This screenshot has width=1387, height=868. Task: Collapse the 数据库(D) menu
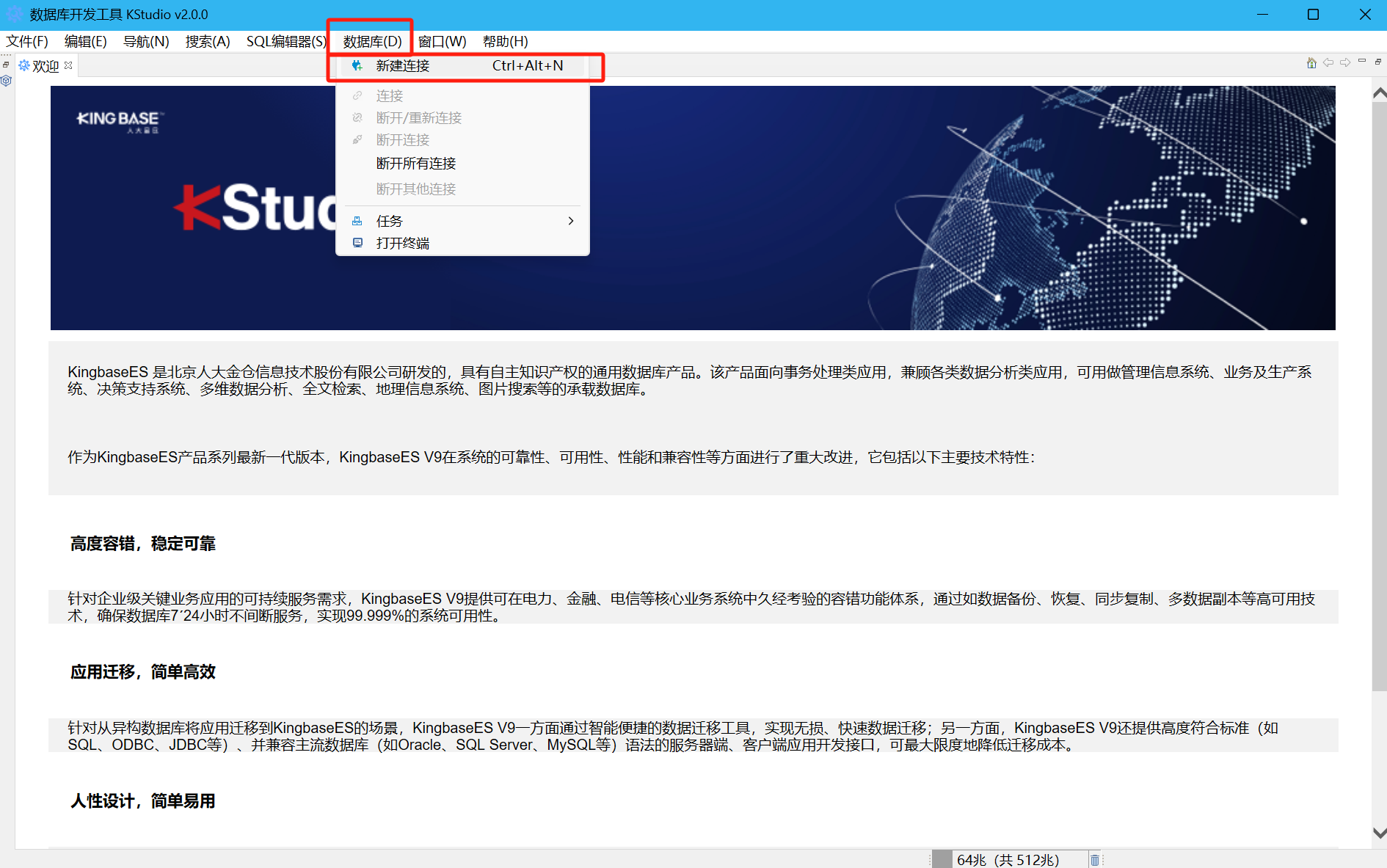click(x=372, y=42)
